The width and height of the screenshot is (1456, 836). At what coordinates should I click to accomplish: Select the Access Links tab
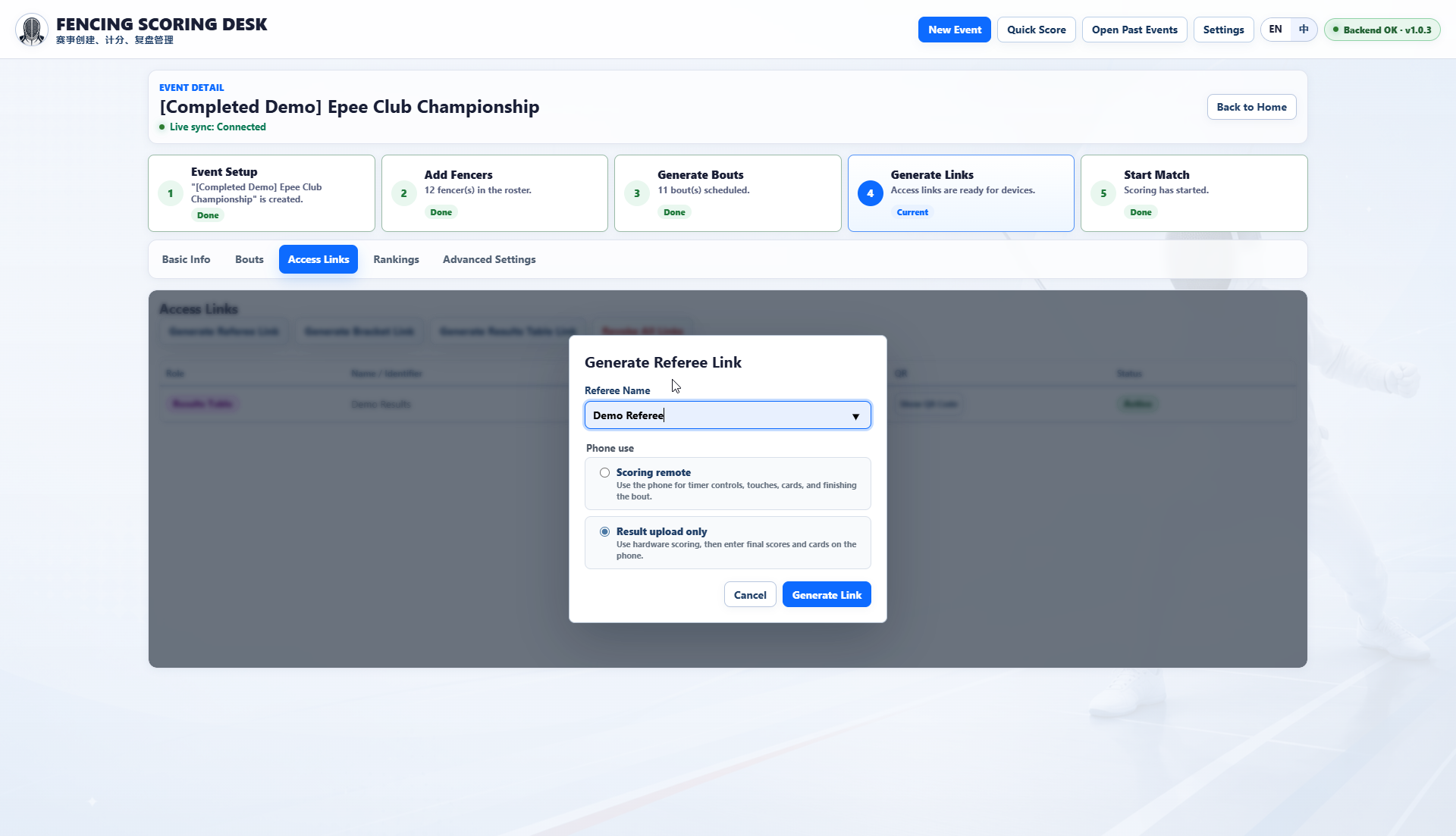pos(318,259)
